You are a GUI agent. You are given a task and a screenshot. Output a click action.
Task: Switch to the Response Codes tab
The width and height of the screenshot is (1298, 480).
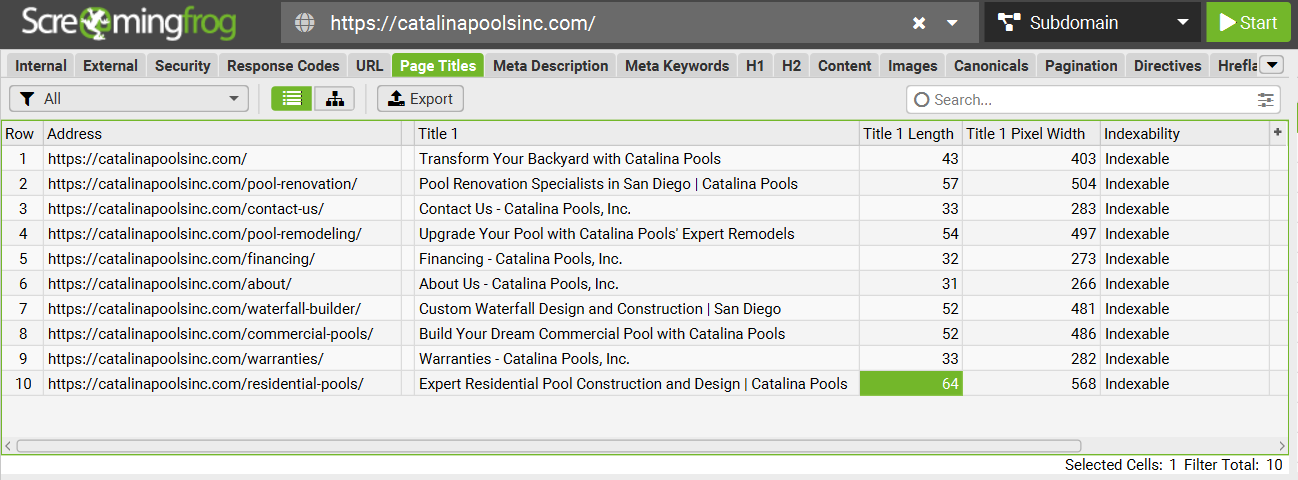pos(283,66)
